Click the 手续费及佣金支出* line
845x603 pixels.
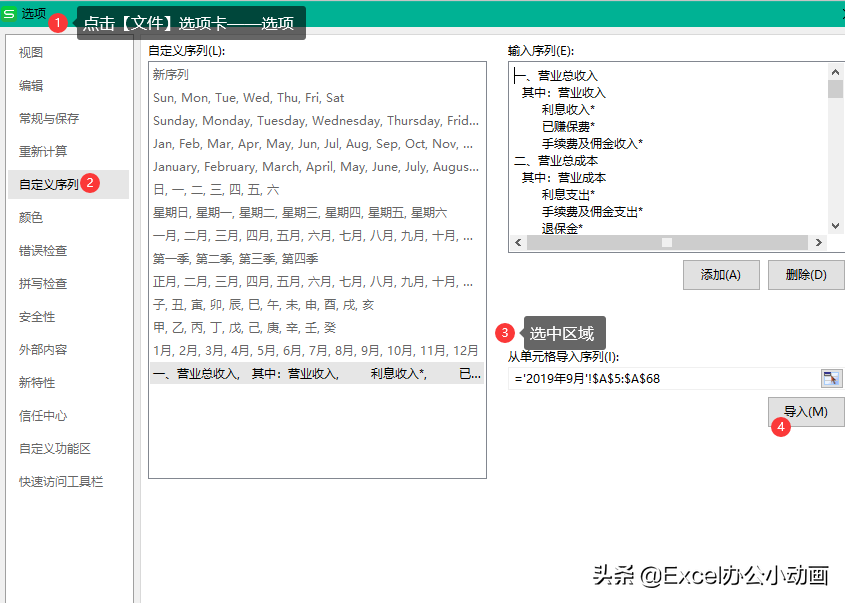click(x=592, y=211)
